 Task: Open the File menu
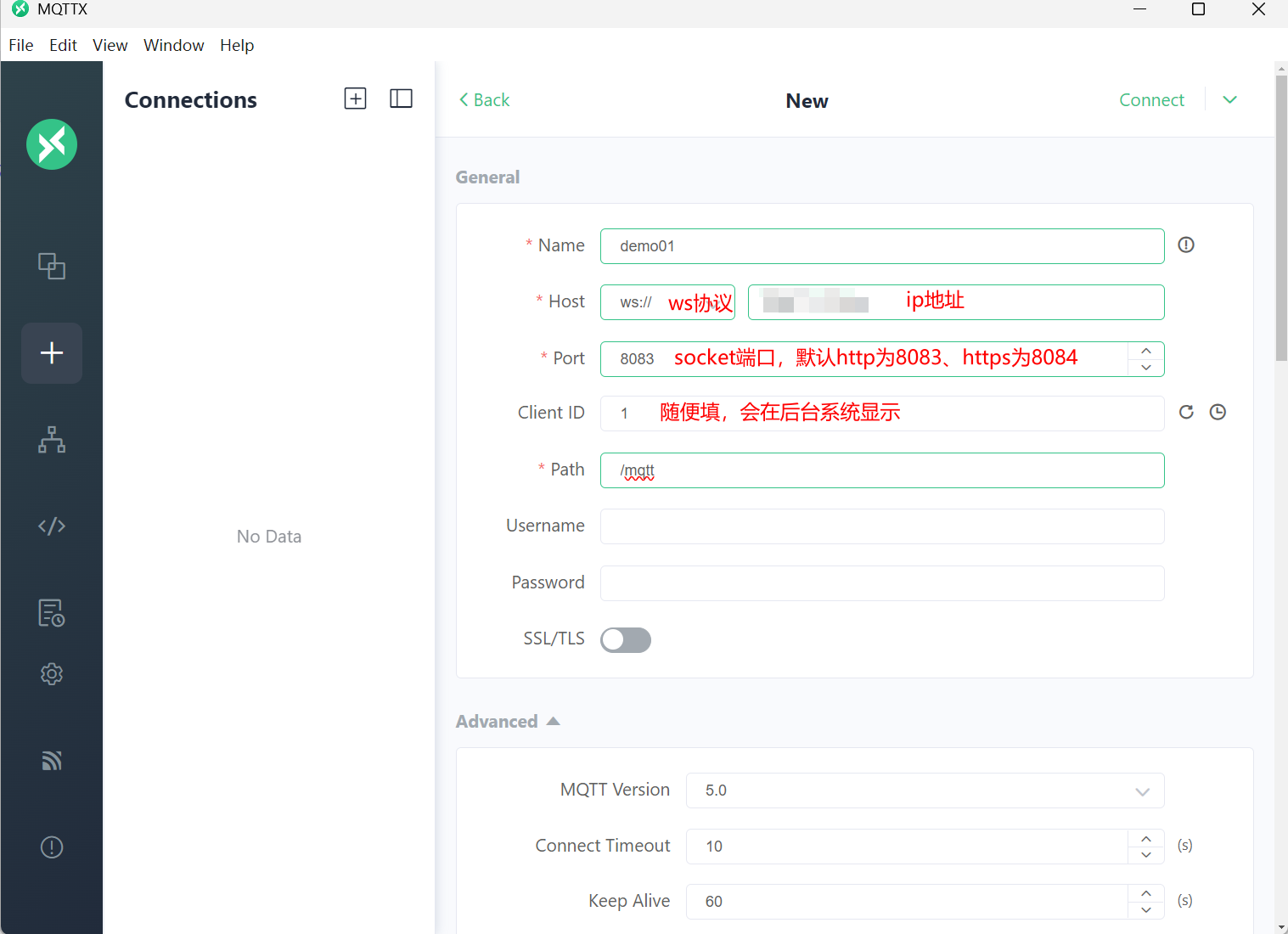21,45
